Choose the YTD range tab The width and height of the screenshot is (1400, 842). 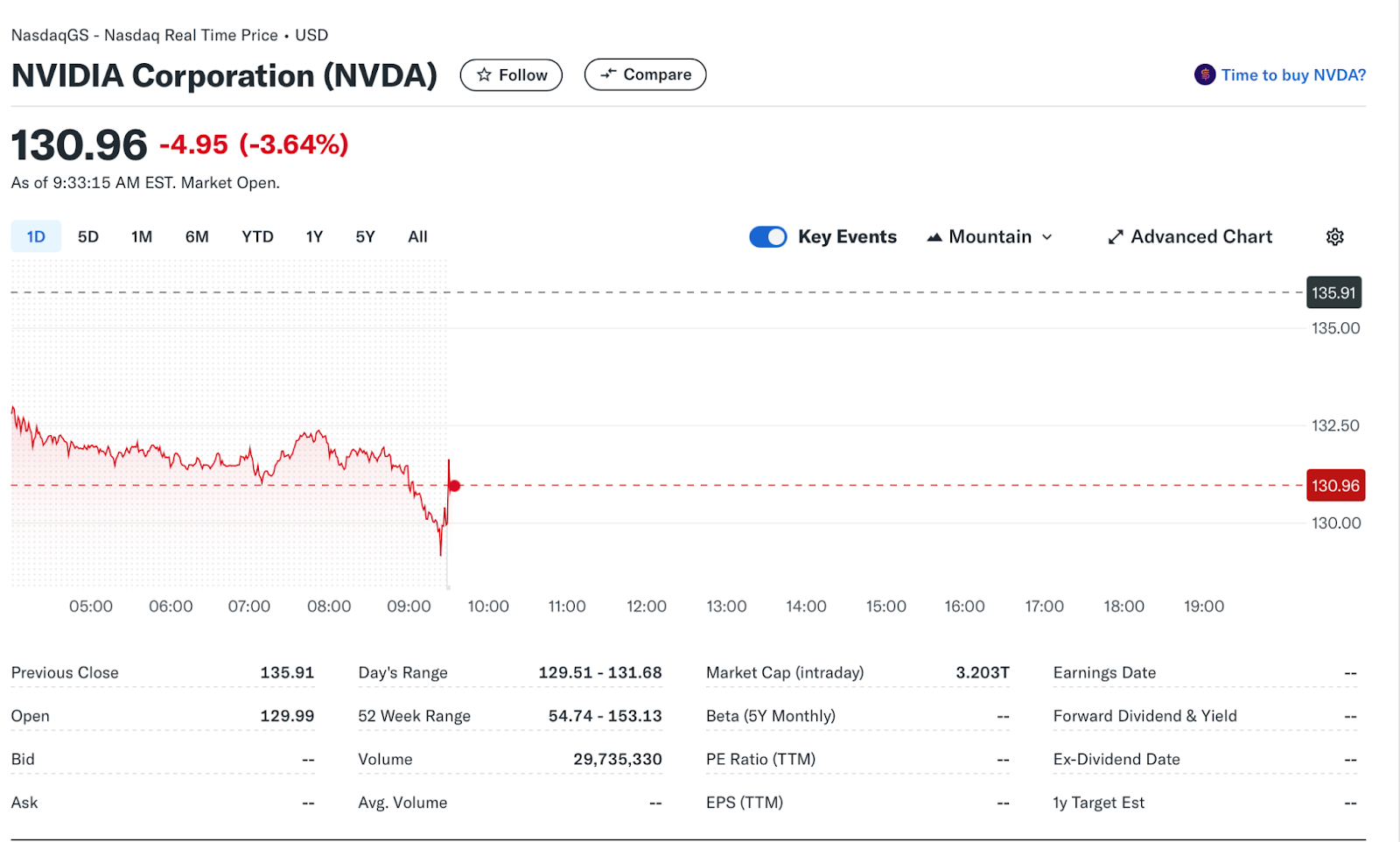tap(257, 236)
